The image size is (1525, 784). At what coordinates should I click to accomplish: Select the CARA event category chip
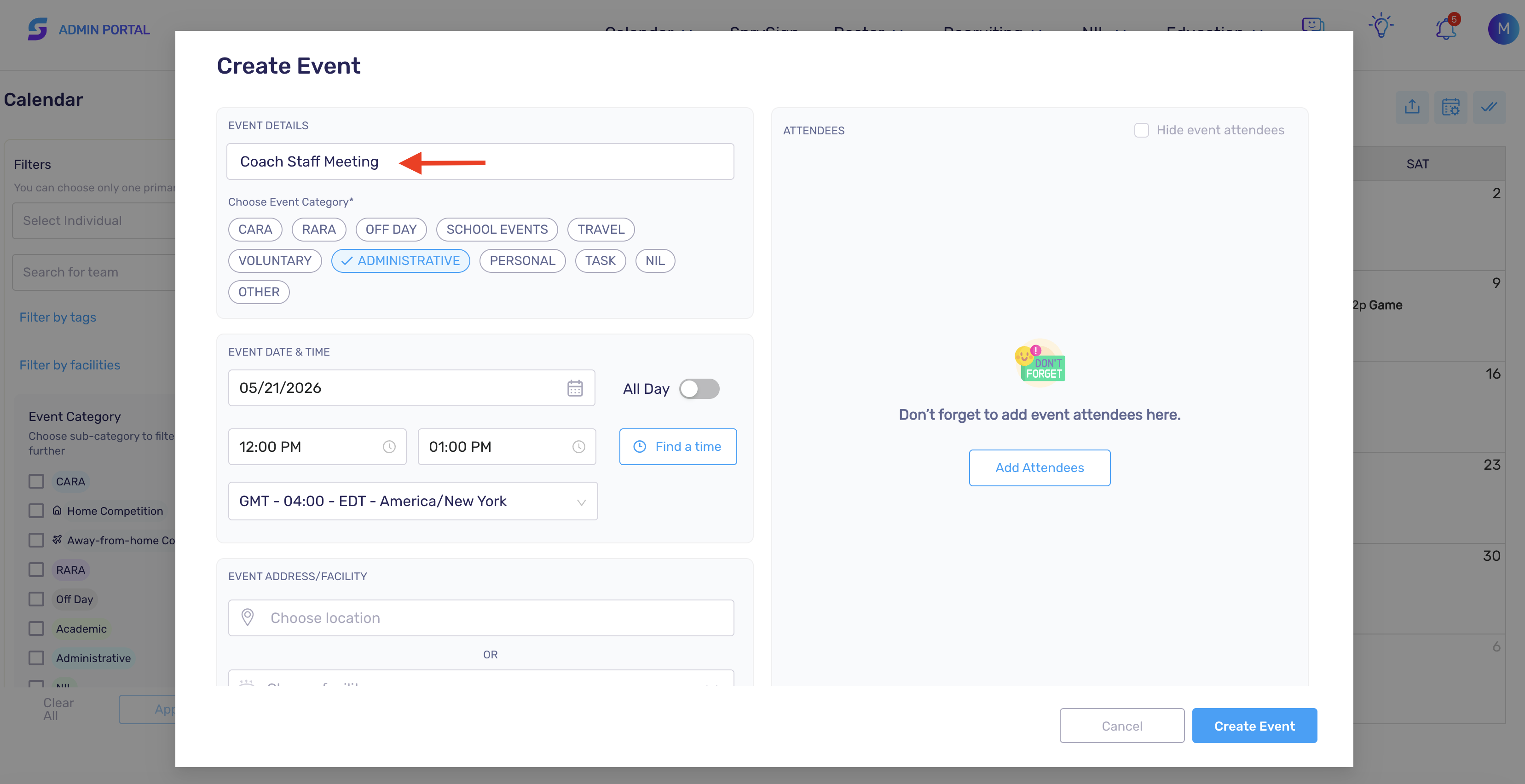tap(255, 230)
